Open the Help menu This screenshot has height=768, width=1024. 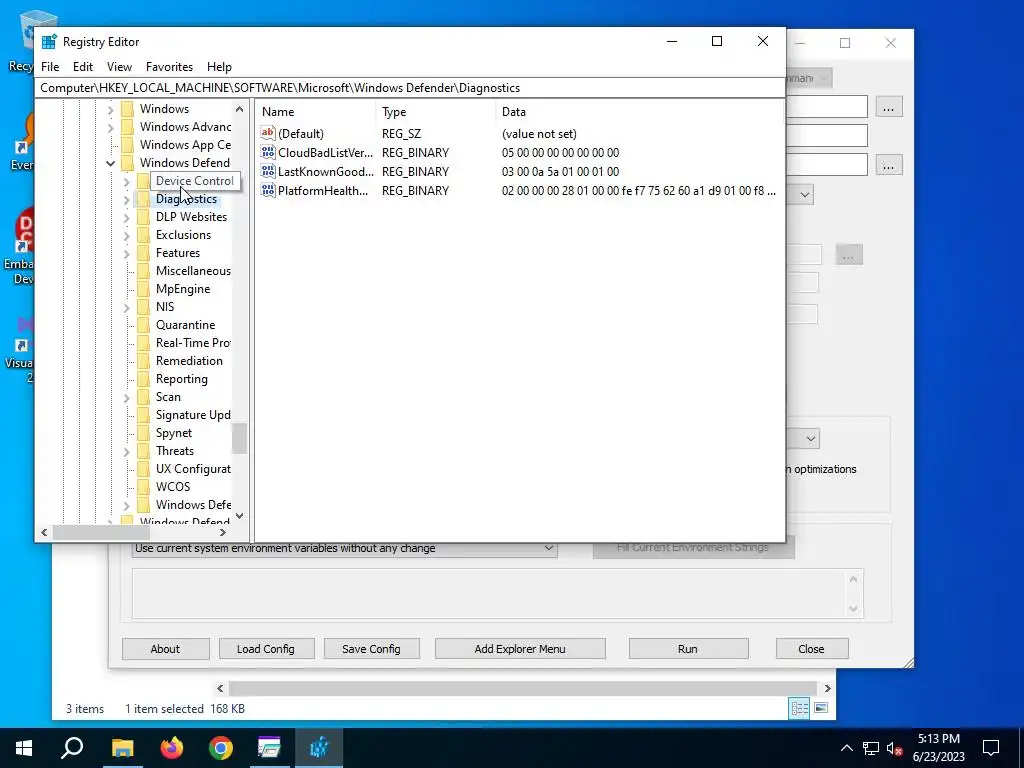click(x=219, y=67)
